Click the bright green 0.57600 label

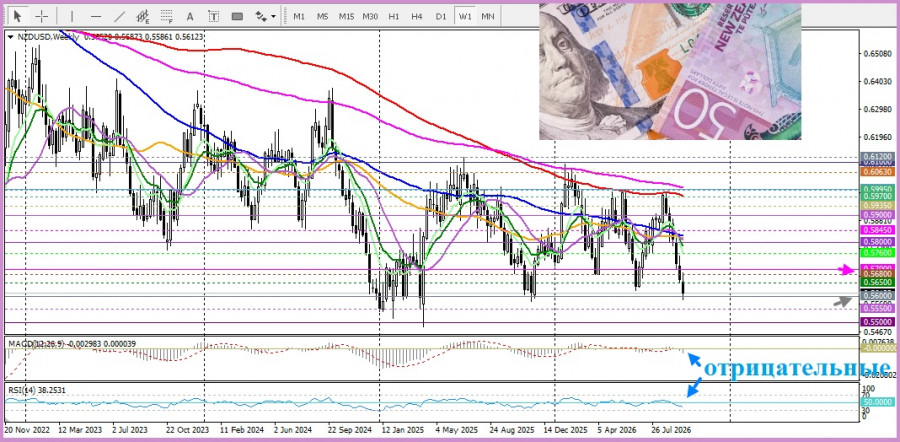point(878,253)
